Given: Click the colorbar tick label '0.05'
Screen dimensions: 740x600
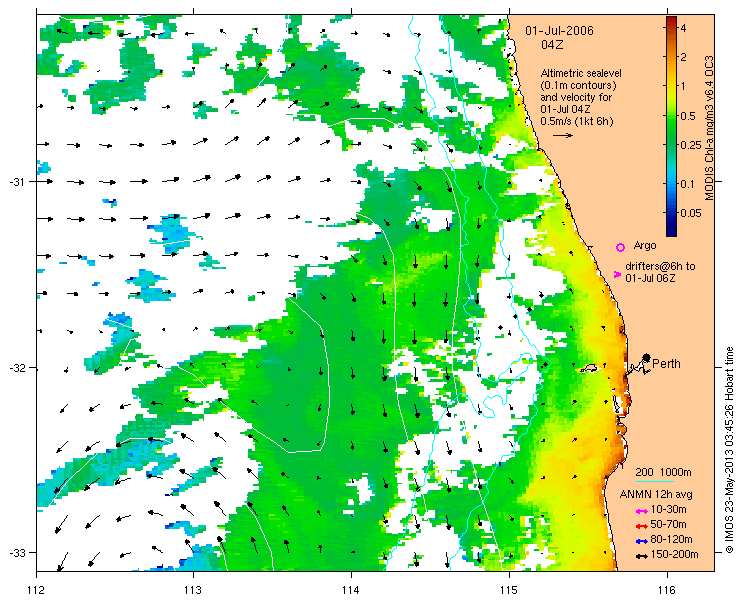Looking at the screenshot, I should [x=691, y=213].
